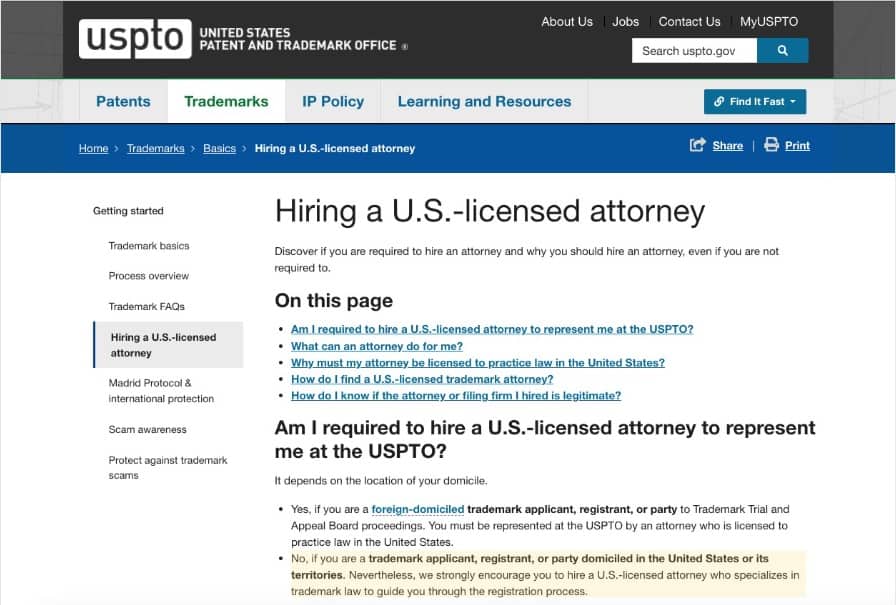Focus the Search uspto.gov field
Viewport: 896px width, 605px height.
coord(694,51)
